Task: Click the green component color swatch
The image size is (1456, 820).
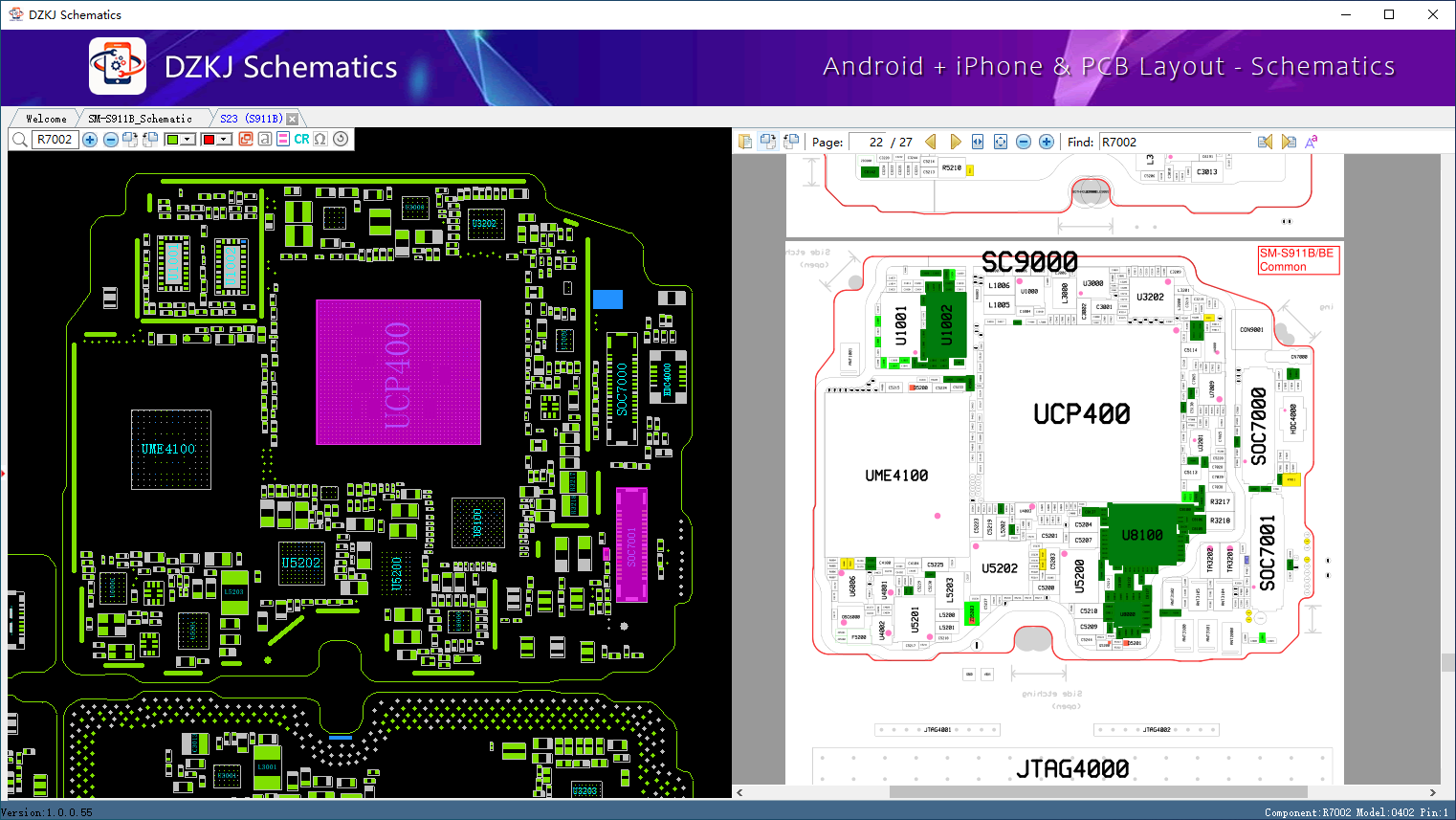Action: (172, 140)
